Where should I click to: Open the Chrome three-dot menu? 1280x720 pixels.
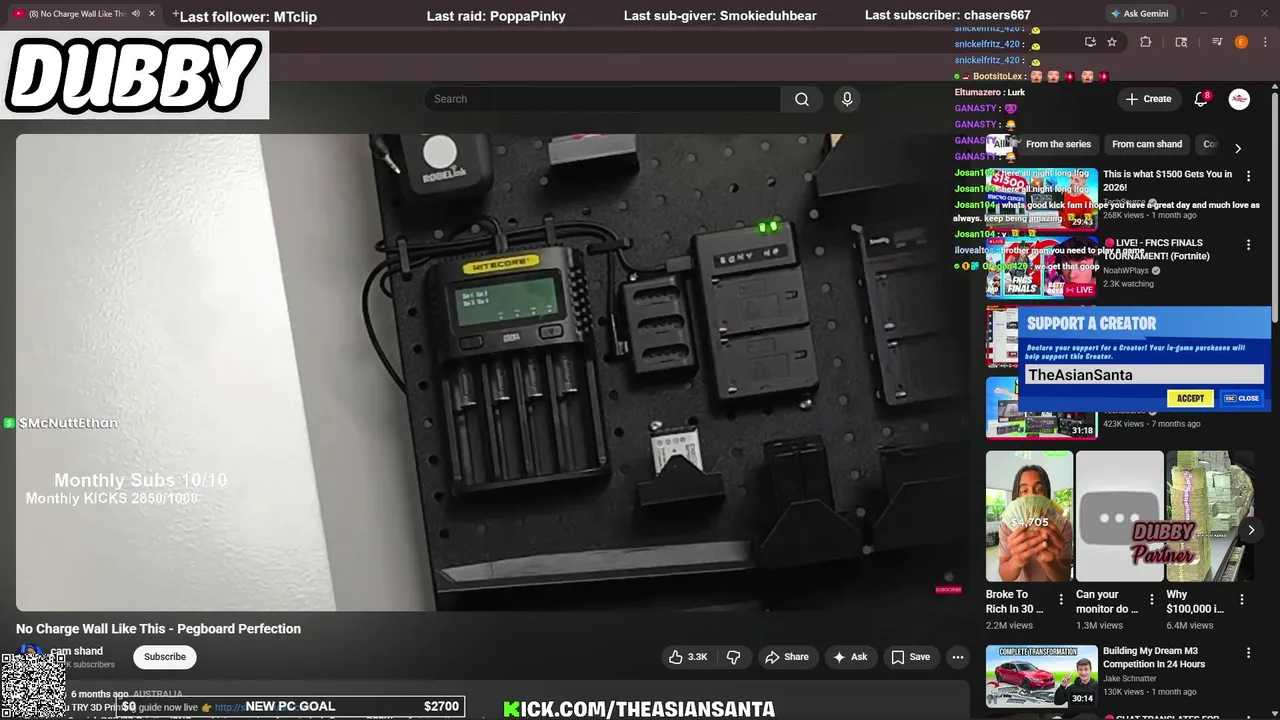pyautogui.click(x=1265, y=42)
